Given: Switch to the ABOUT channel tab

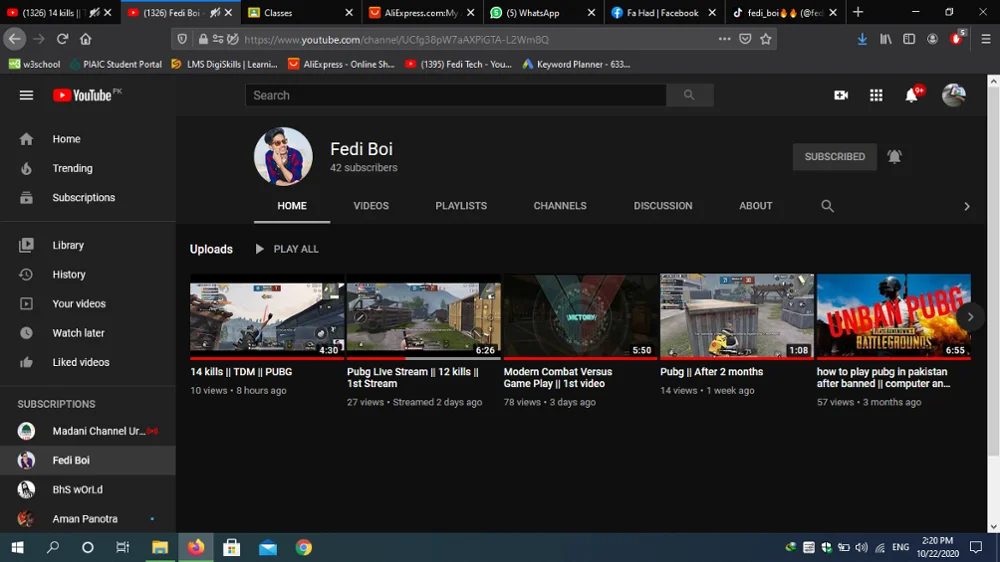Looking at the screenshot, I should (x=756, y=206).
